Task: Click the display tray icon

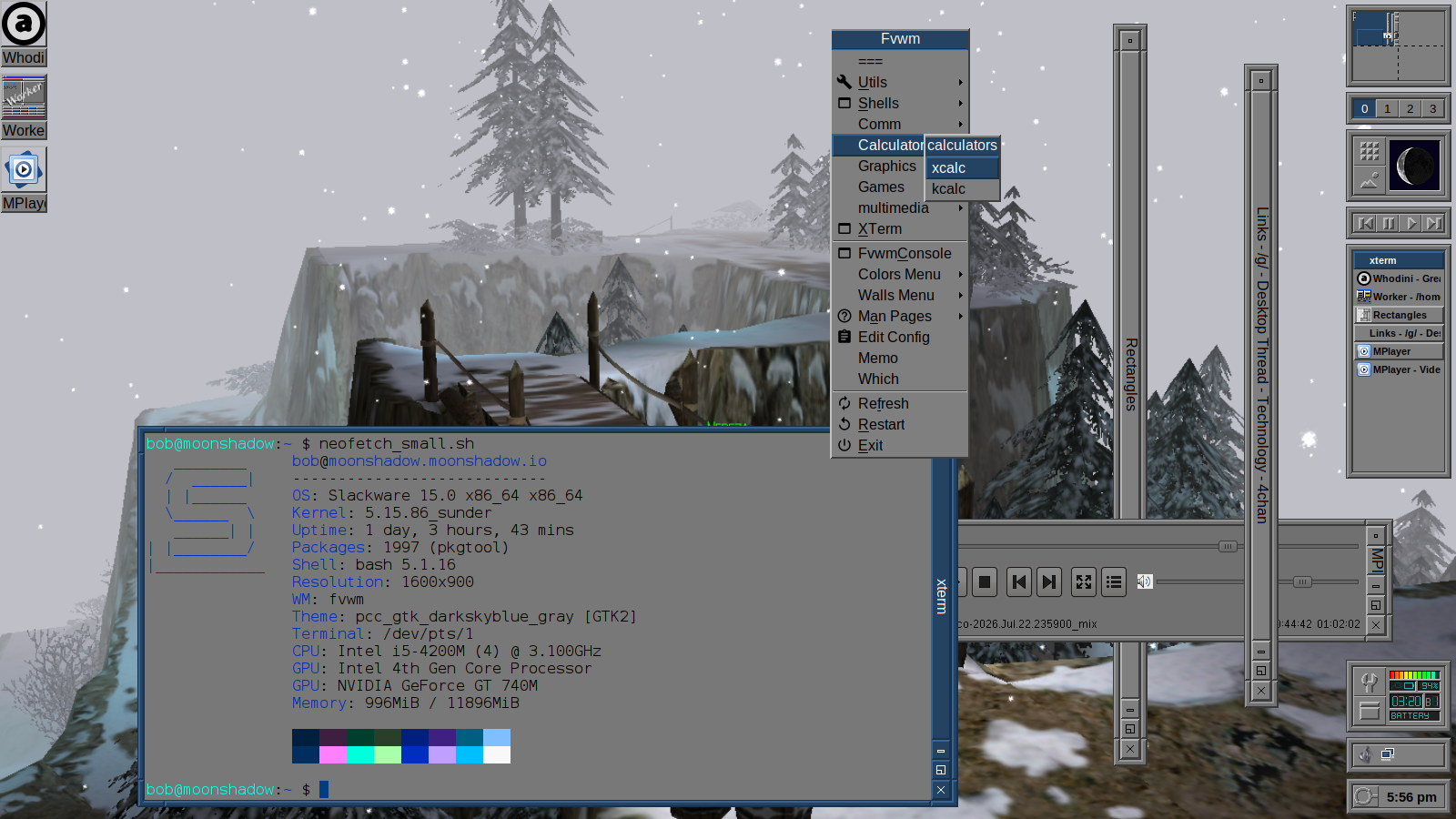Action: [x=1388, y=754]
